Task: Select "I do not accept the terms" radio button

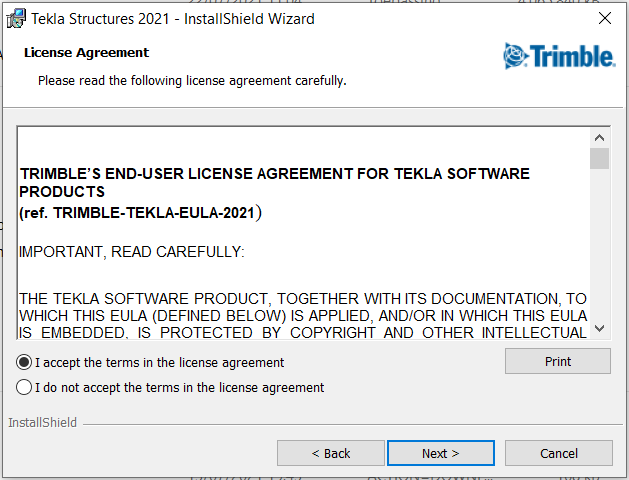Action: click(24, 387)
